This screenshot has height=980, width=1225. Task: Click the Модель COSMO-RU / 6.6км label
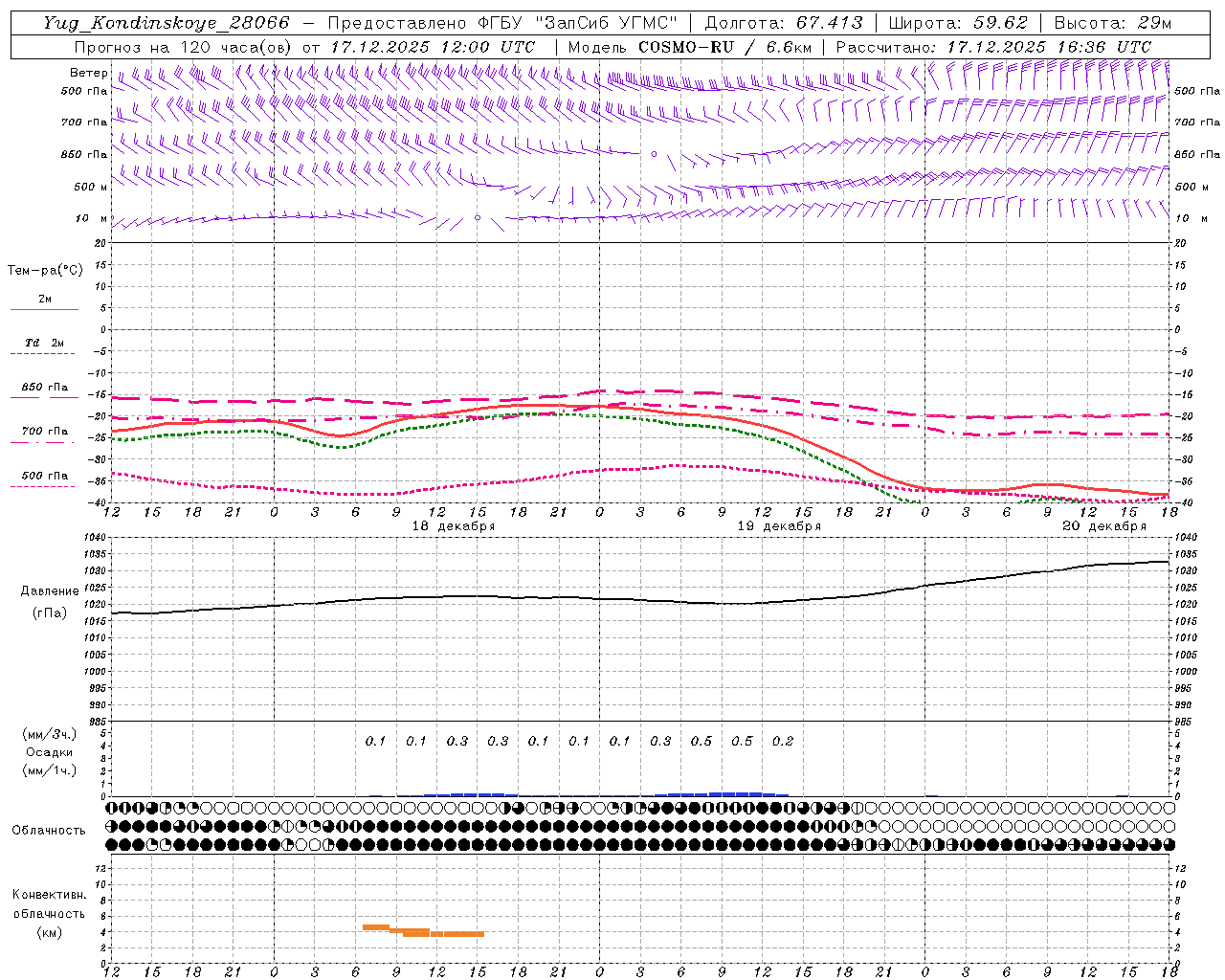689,47
